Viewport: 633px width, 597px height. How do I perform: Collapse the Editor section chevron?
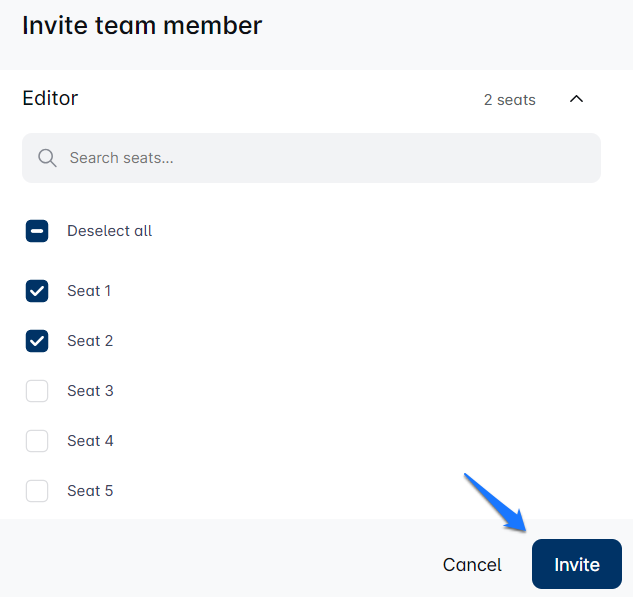point(576,99)
